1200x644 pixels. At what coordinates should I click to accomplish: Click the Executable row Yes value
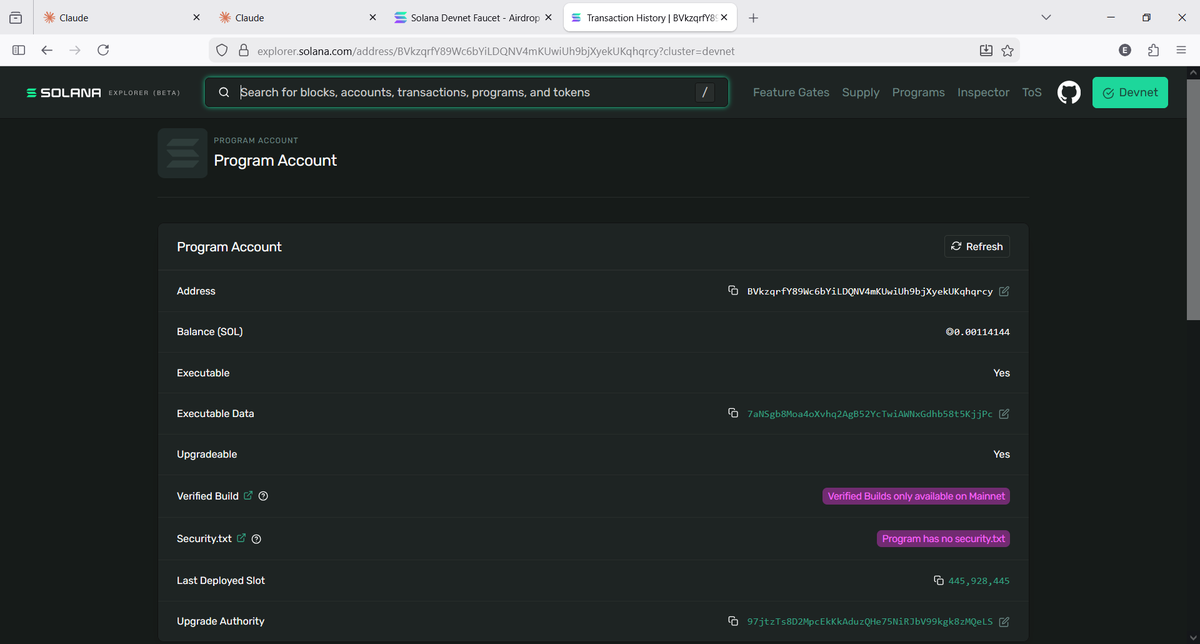point(1001,373)
